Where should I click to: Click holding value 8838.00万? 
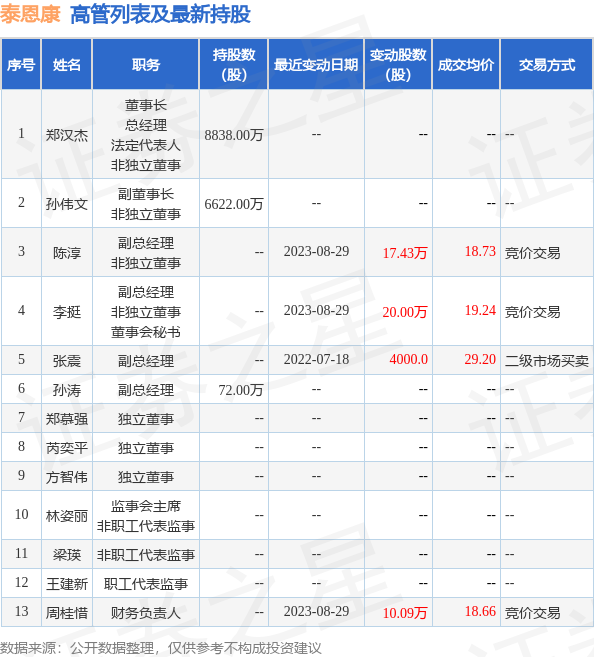pyautogui.click(x=234, y=135)
